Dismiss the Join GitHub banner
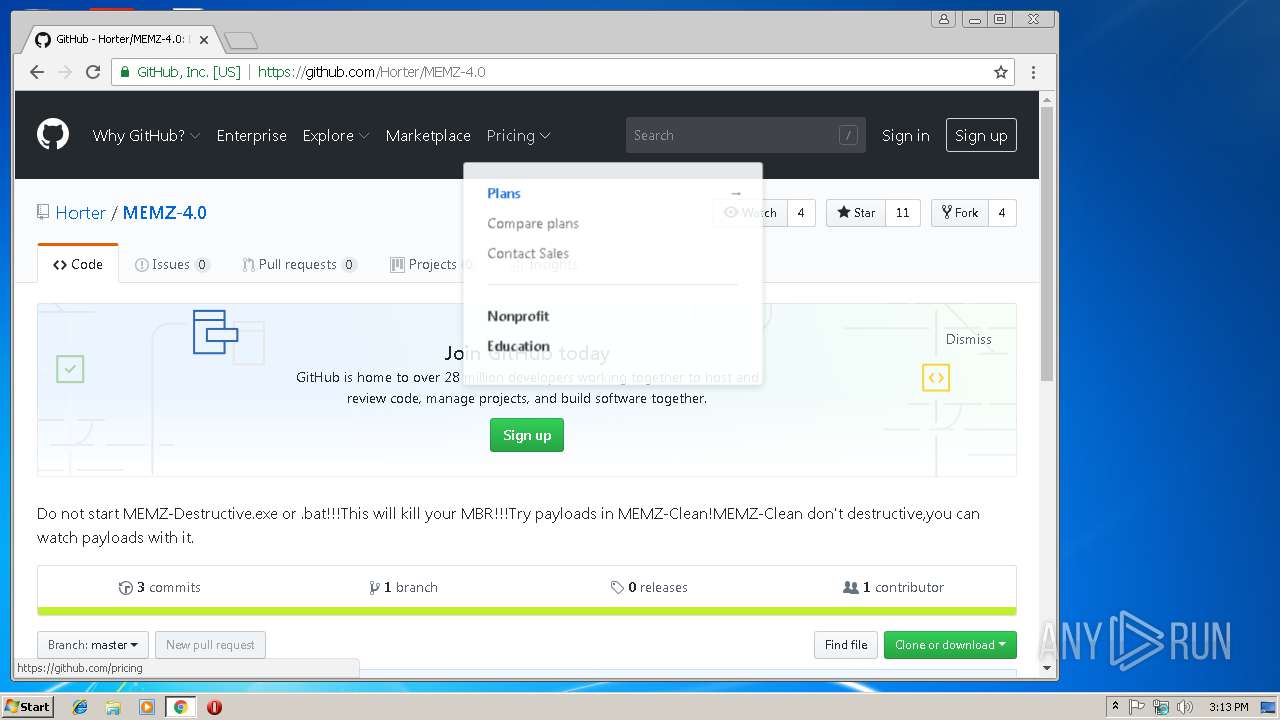Image resolution: width=1280 pixels, height=720 pixels. (969, 339)
